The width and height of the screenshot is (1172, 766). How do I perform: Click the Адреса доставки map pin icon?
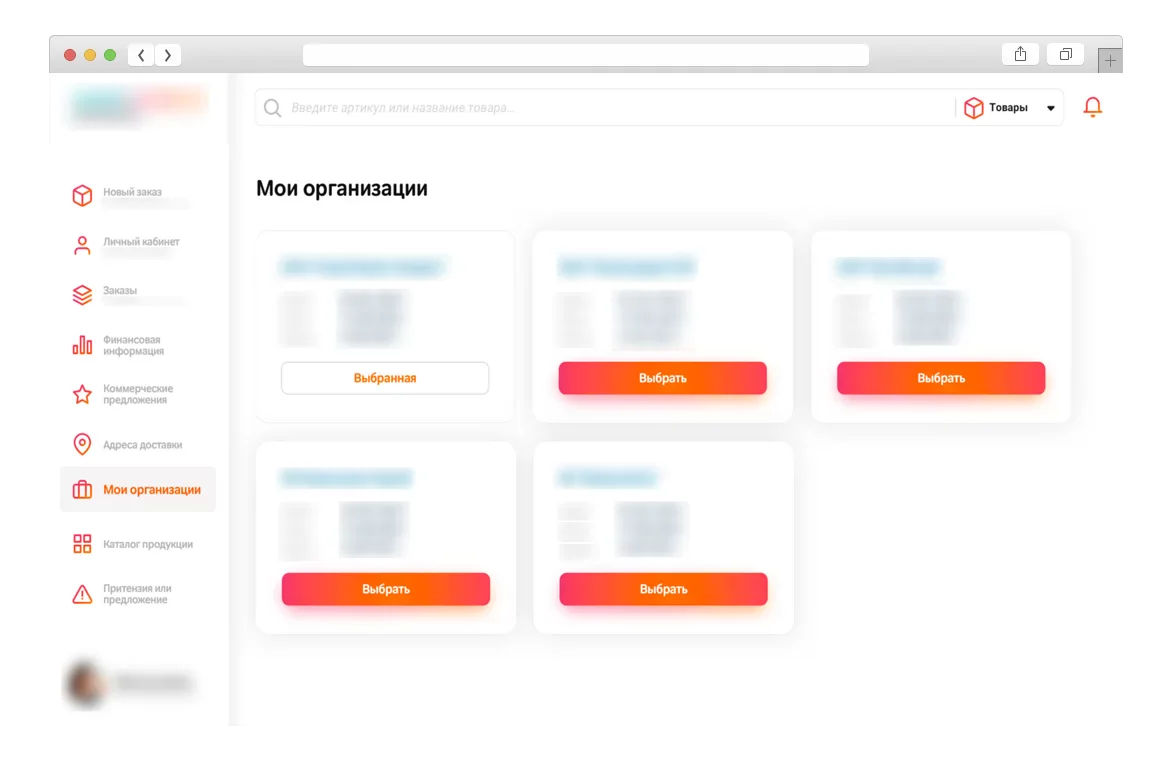click(82, 444)
